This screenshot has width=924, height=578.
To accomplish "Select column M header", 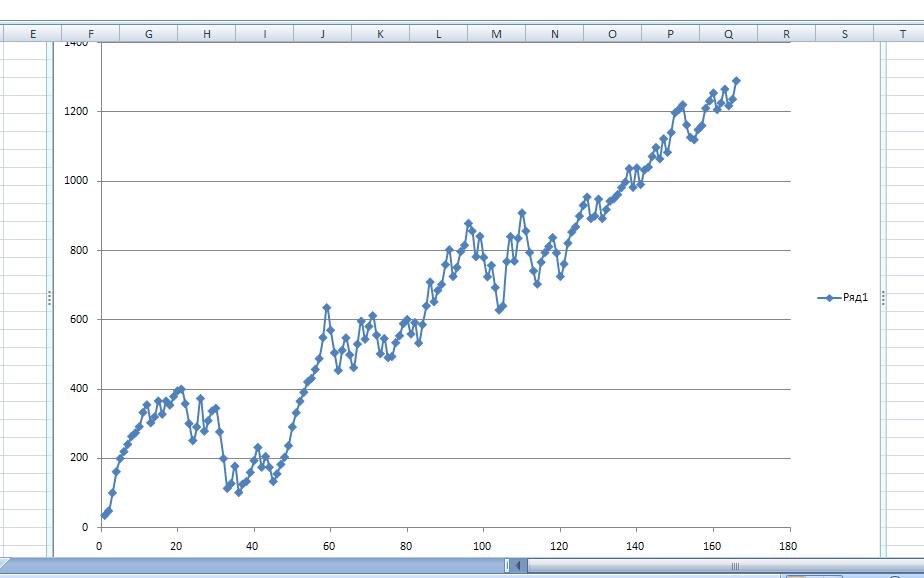I will [x=497, y=34].
